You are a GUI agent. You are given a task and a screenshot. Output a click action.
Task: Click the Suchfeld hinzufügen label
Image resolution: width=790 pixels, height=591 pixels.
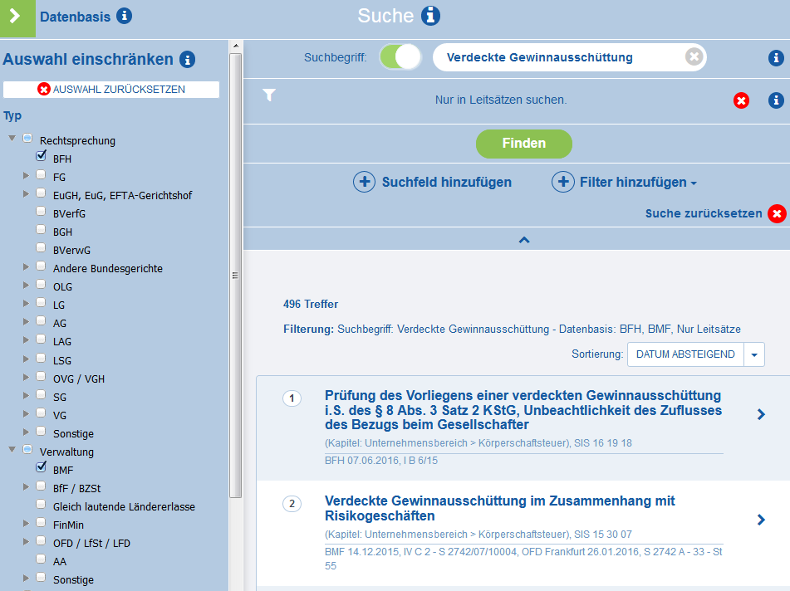(x=446, y=182)
